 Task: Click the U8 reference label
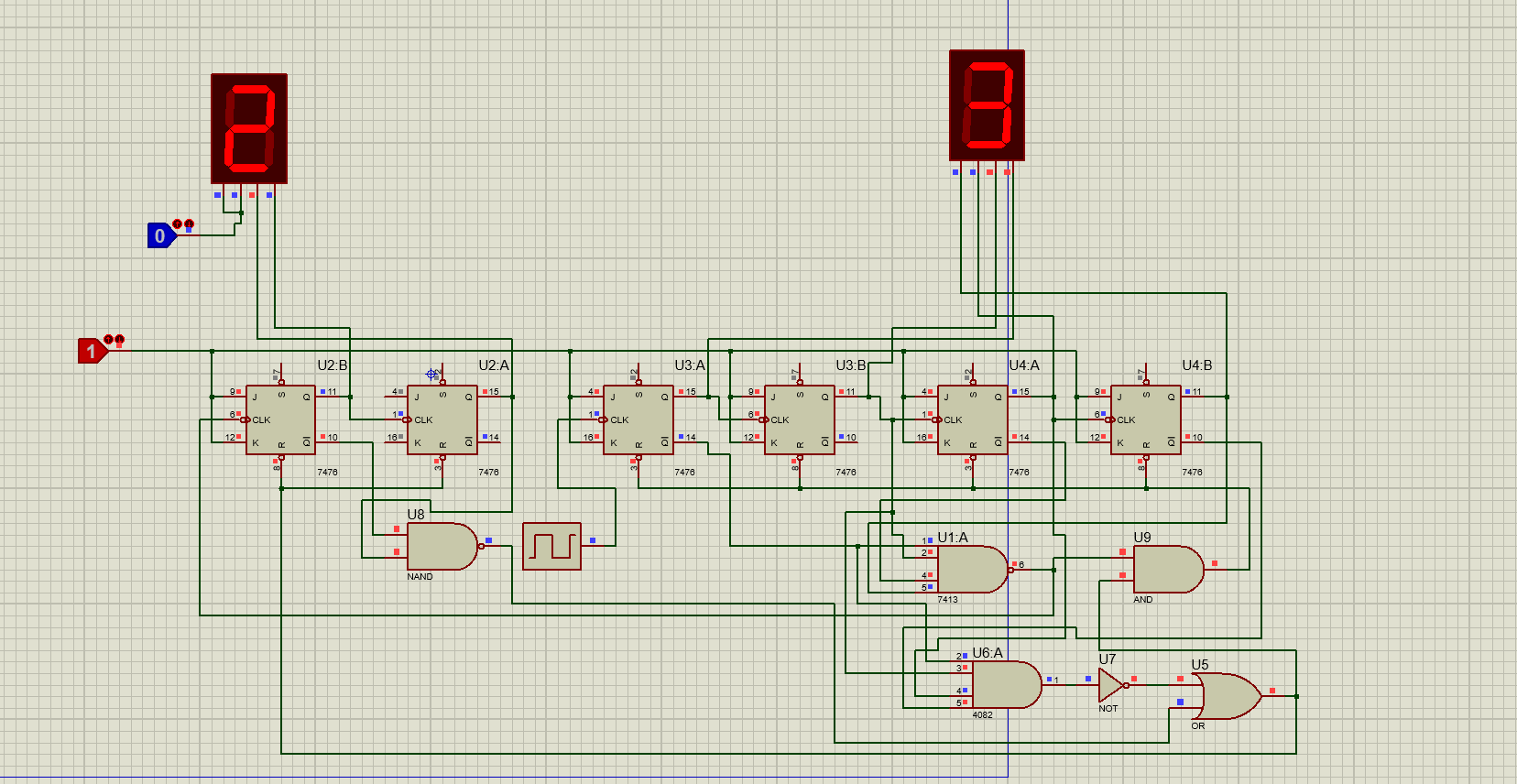click(x=416, y=515)
